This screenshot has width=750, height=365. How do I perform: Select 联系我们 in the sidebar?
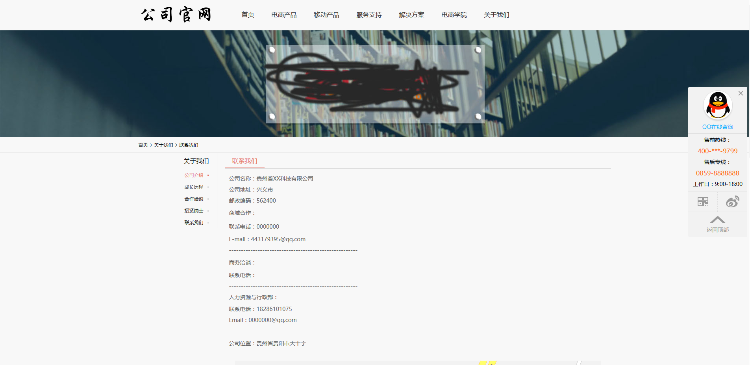pyautogui.click(x=194, y=222)
